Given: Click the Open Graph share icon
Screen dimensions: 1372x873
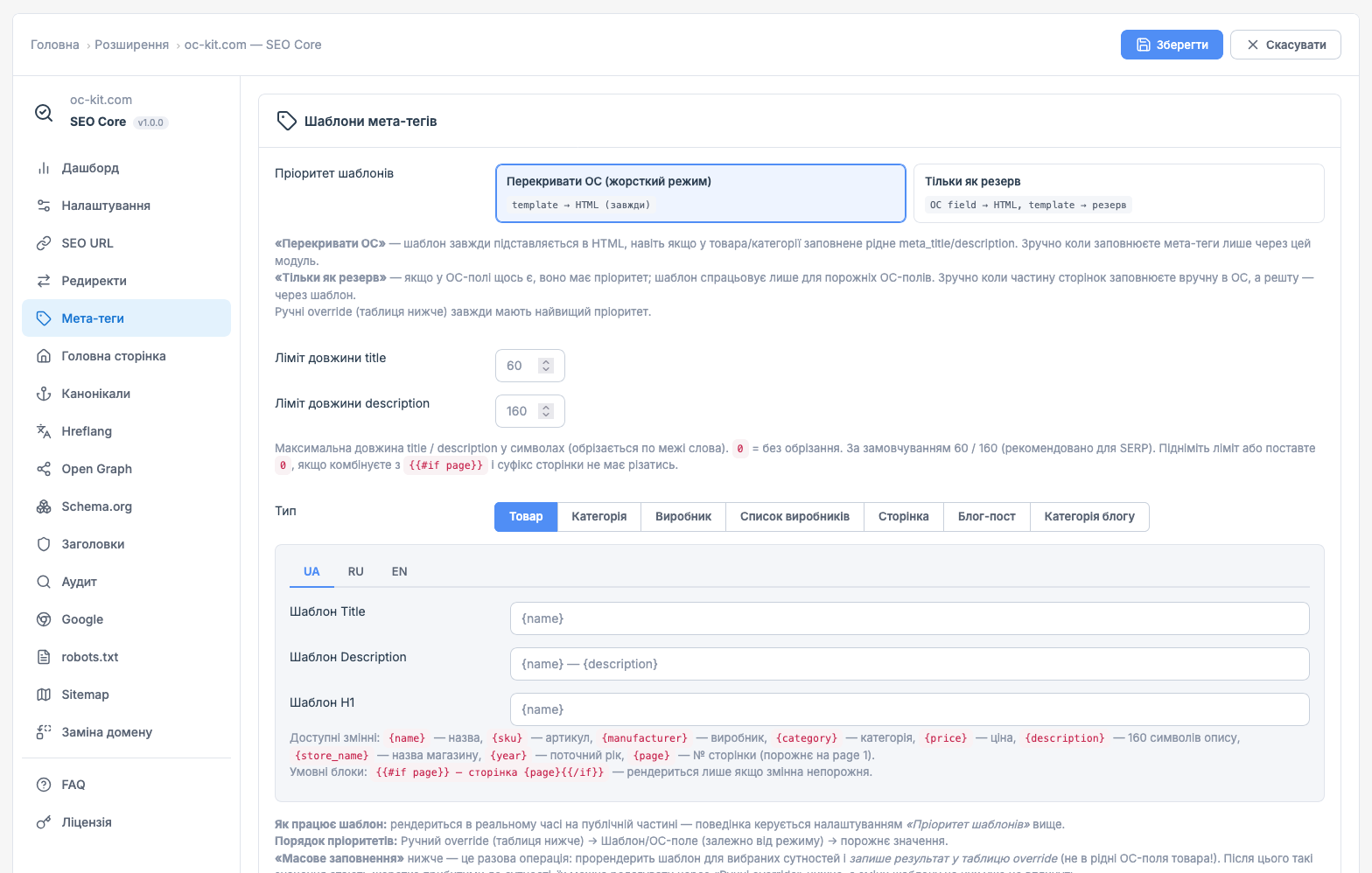Looking at the screenshot, I should tap(44, 469).
